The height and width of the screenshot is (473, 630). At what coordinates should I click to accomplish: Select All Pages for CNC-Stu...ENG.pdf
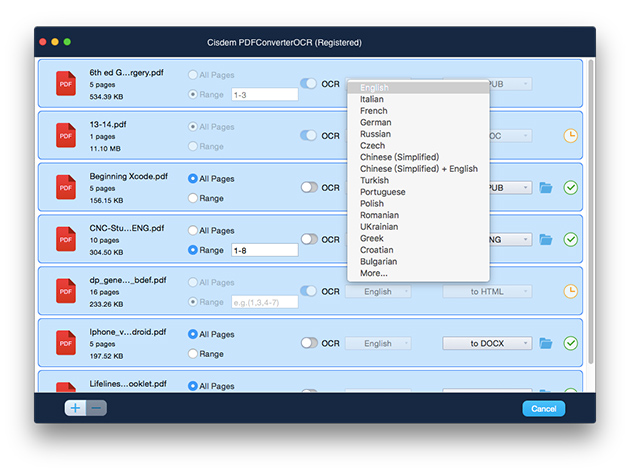(x=193, y=231)
